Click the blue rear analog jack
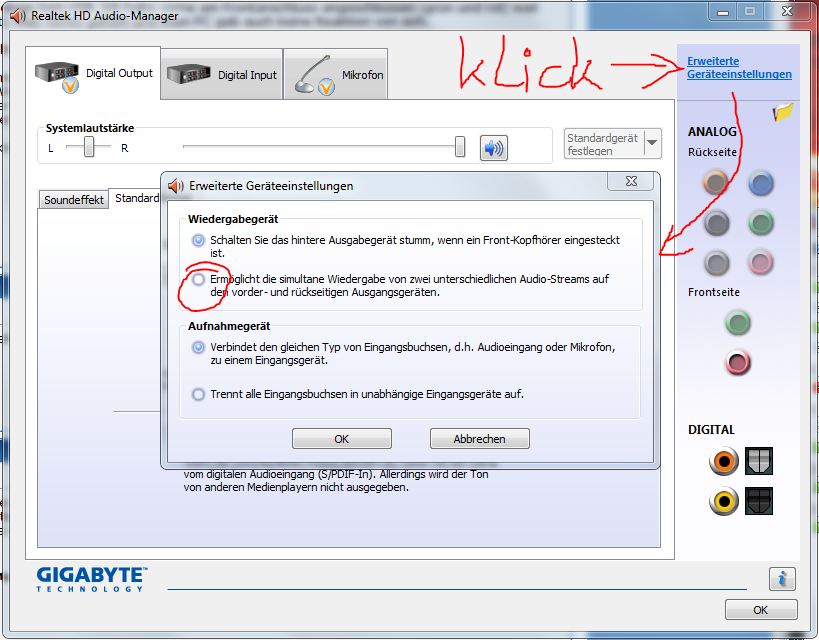This screenshot has width=819, height=640. coord(760,183)
